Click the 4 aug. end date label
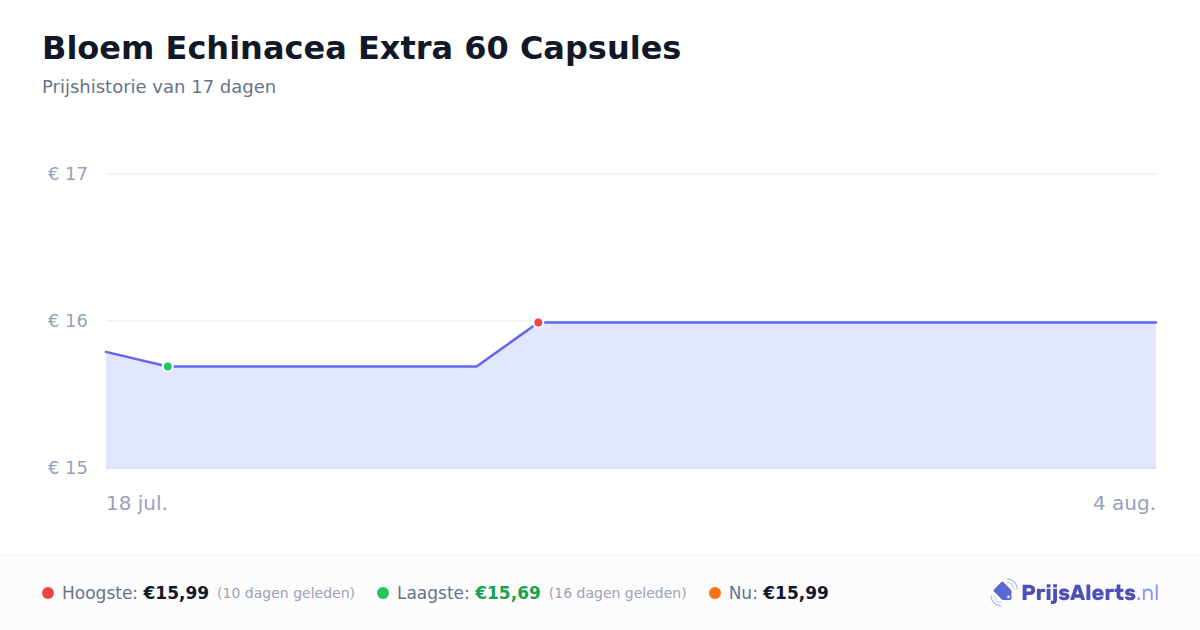 click(x=1124, y=503)
